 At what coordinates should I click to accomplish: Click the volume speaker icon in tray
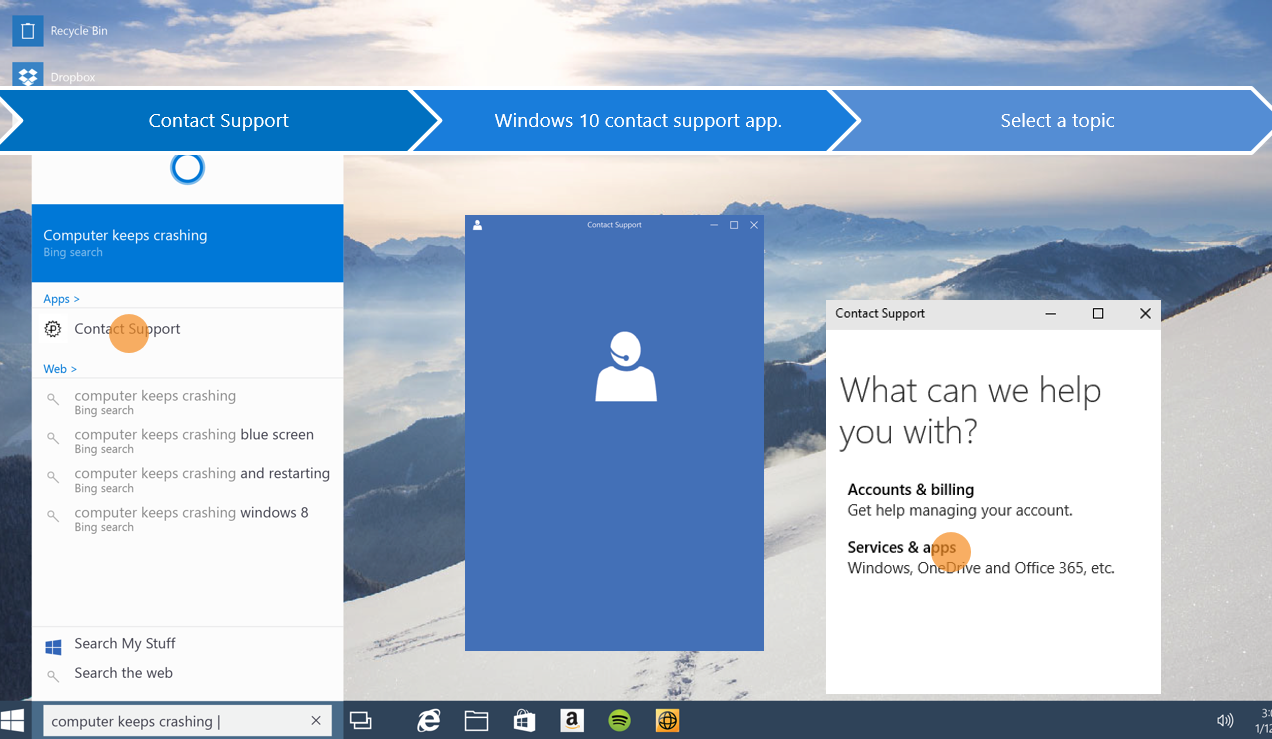click(x=1224, y=720)
